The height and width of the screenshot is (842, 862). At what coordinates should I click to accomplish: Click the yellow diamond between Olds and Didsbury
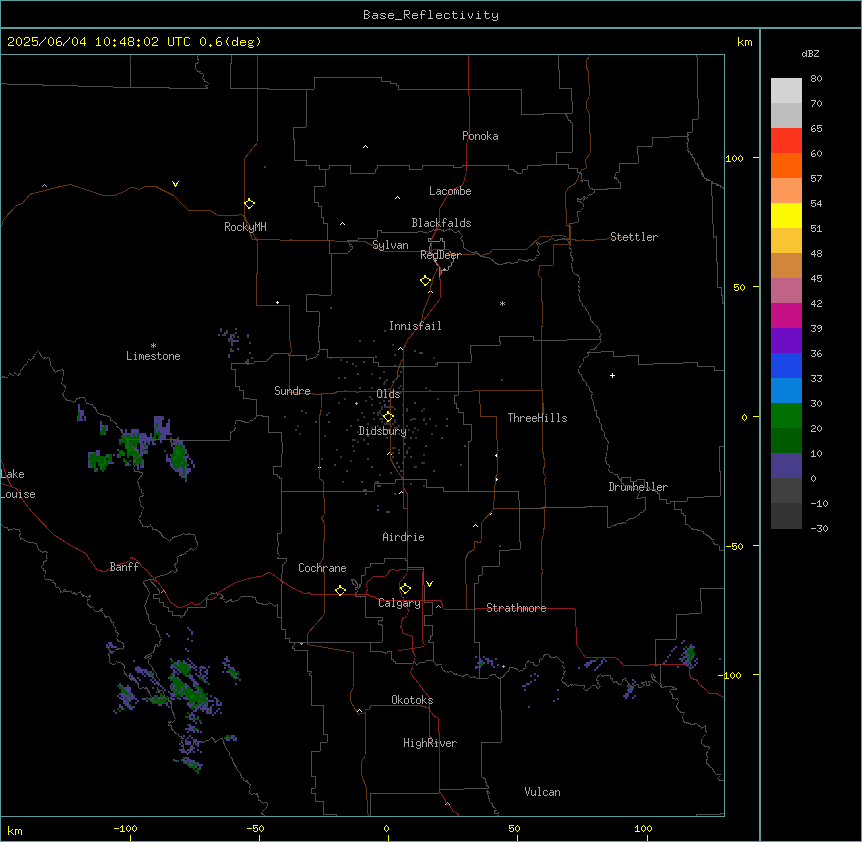point(388,417)
